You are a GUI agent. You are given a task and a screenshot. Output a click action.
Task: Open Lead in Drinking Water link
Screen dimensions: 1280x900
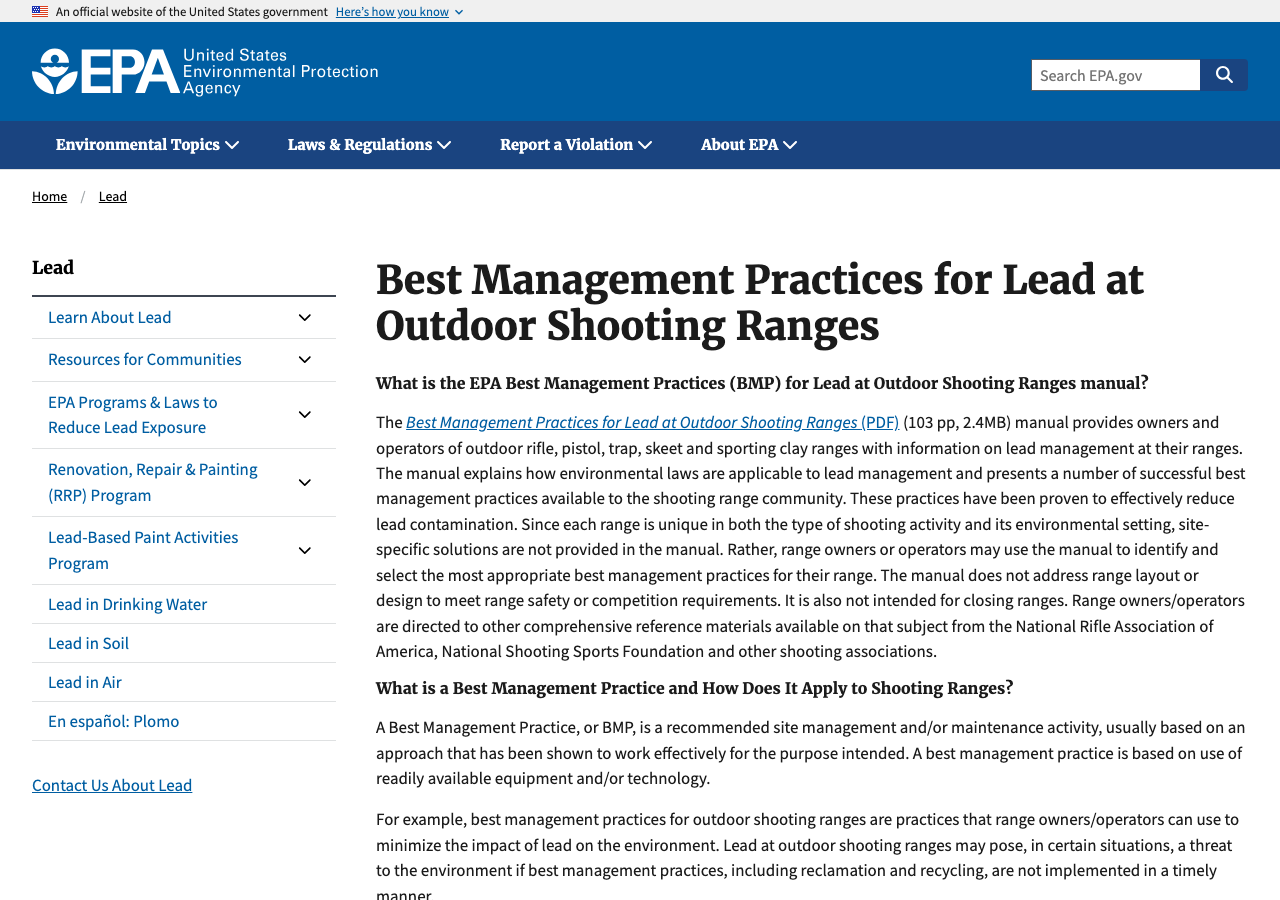click(x=128, y=604)
